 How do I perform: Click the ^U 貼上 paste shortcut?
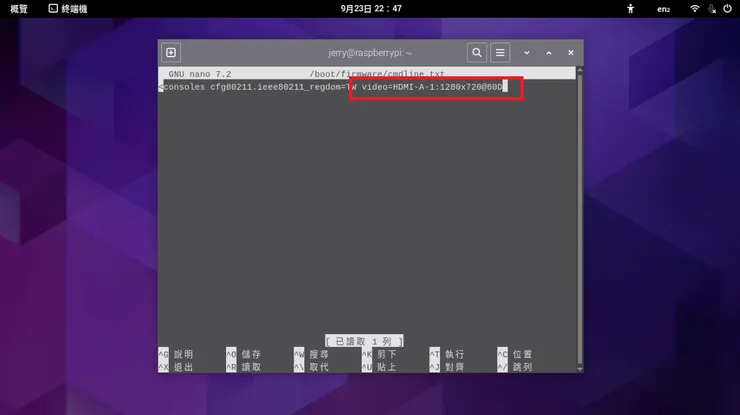379,367
